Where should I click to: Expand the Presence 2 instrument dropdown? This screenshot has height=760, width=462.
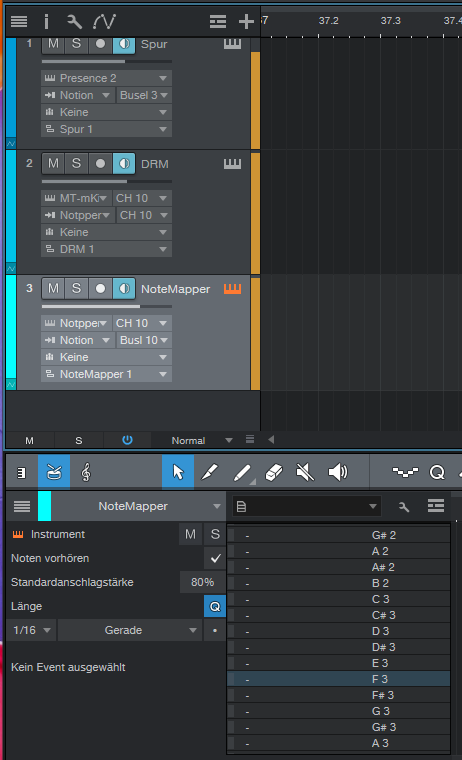[106, 78]
